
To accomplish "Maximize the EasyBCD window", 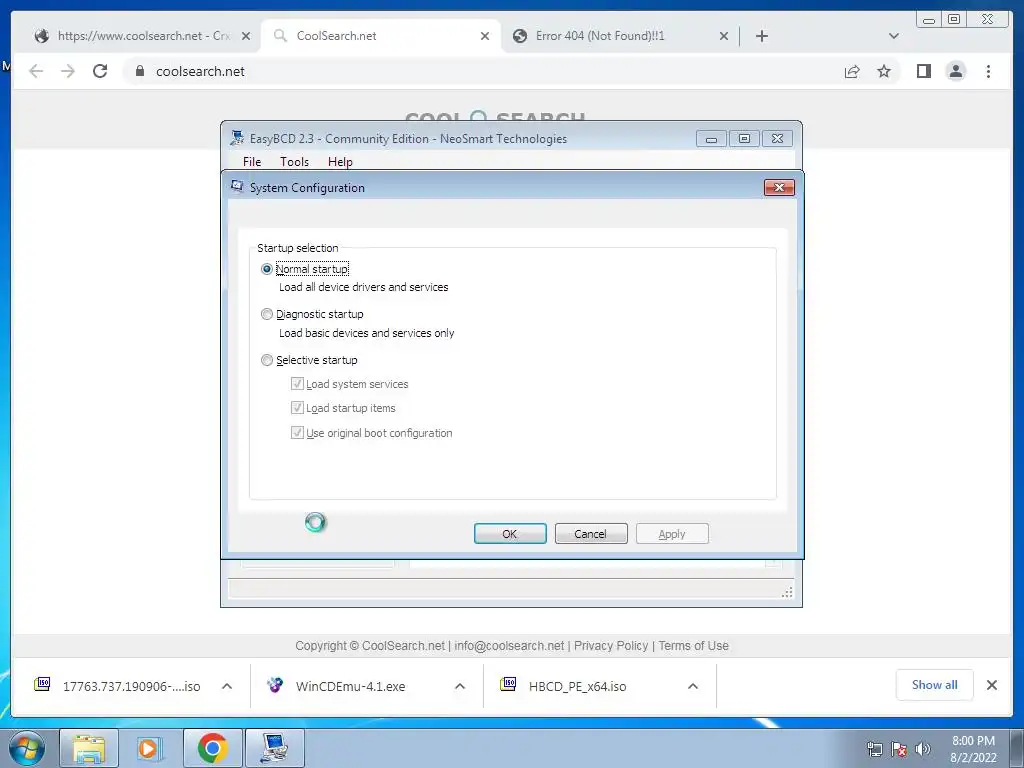I will coord(744,138).
